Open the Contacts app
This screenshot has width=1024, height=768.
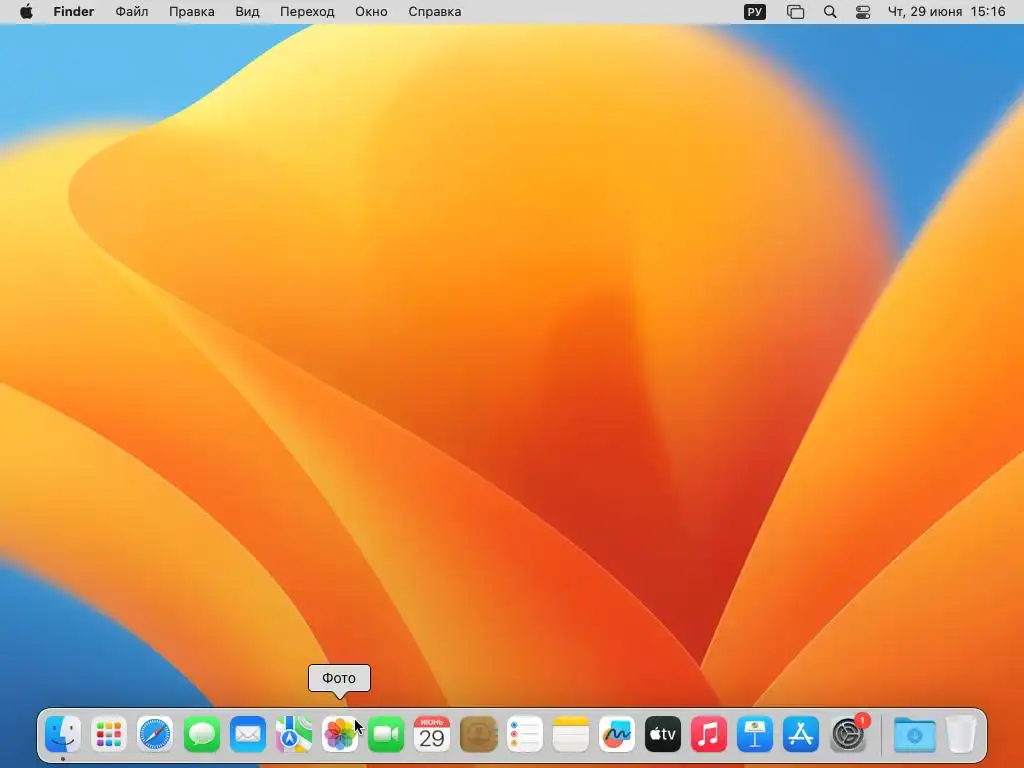click(x=478, y=735)
